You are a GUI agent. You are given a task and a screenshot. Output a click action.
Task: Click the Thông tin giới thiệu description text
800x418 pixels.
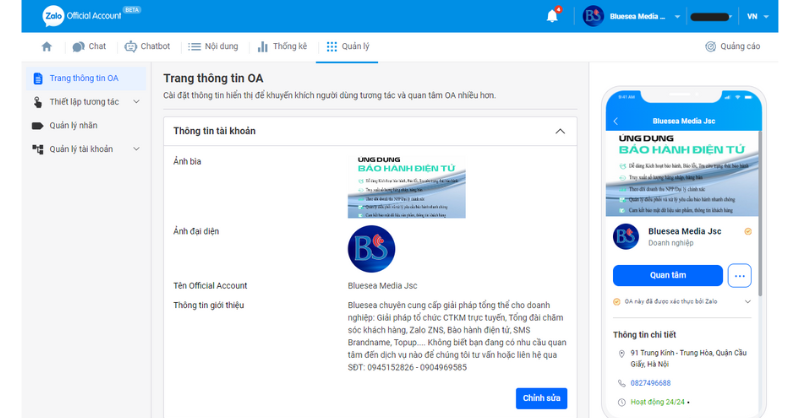click(457, 336)
